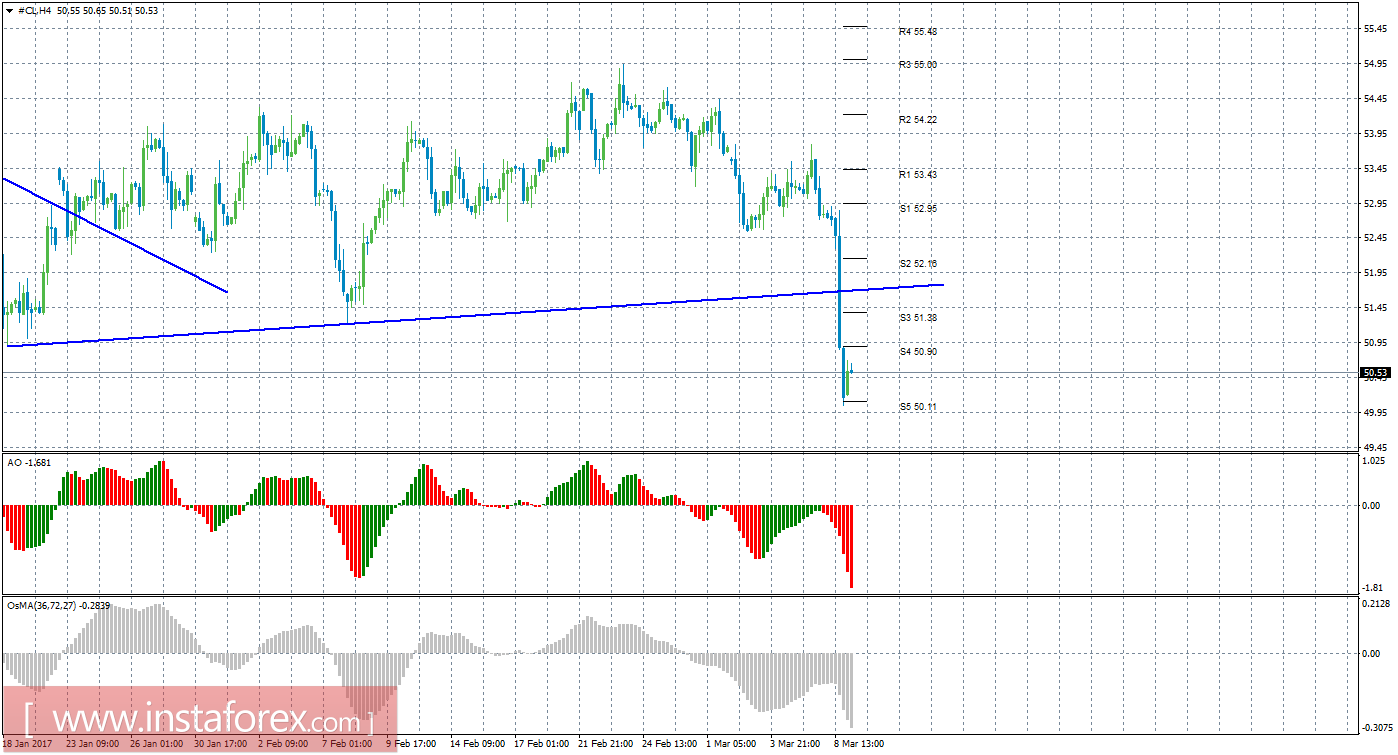Click 52.95 on the price scale
The height and width of the screenshot is (755, 1398).
pyautogui.click(x=1376, y=203)
